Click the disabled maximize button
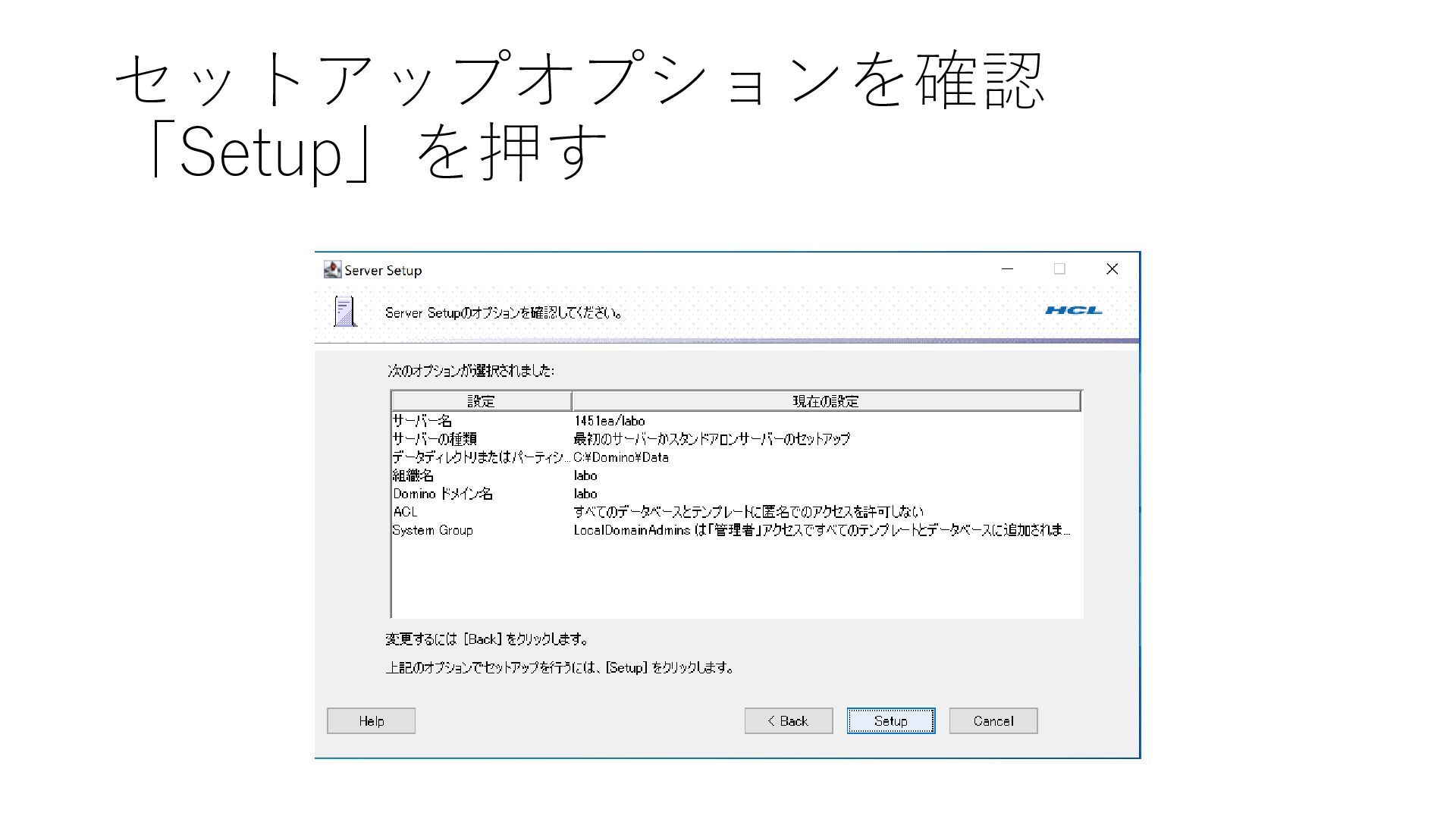1456x819 pixels. (x=1059, y=269)
